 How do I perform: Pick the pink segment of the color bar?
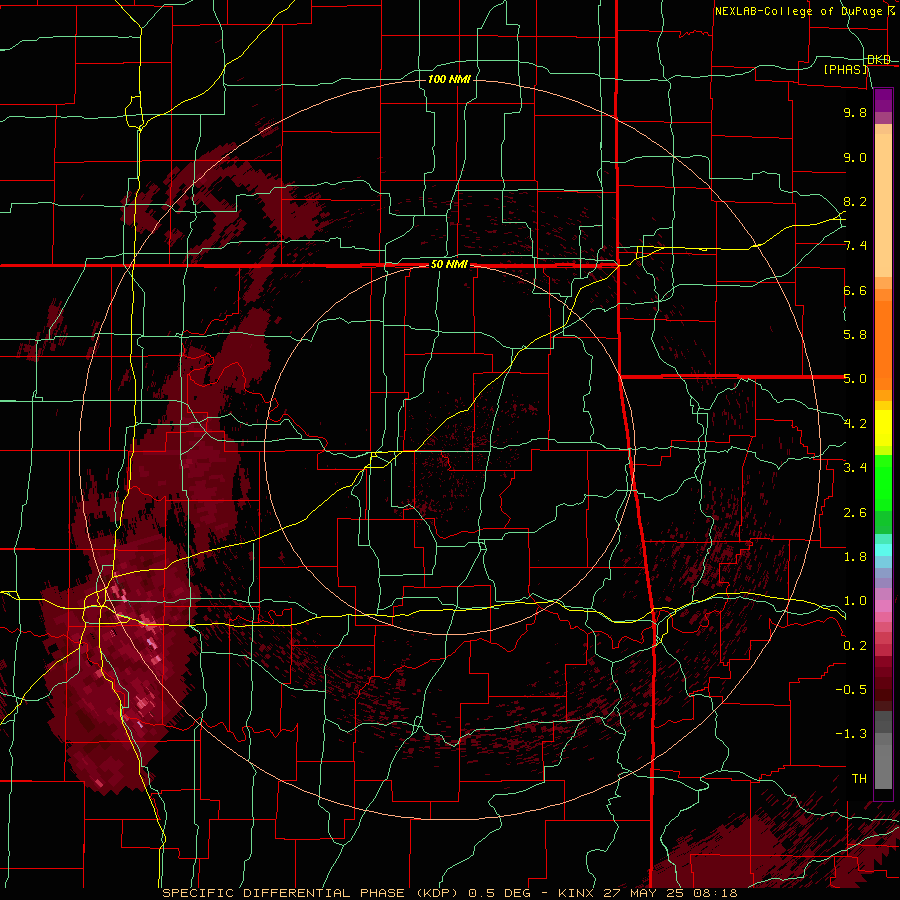(883, 606)
